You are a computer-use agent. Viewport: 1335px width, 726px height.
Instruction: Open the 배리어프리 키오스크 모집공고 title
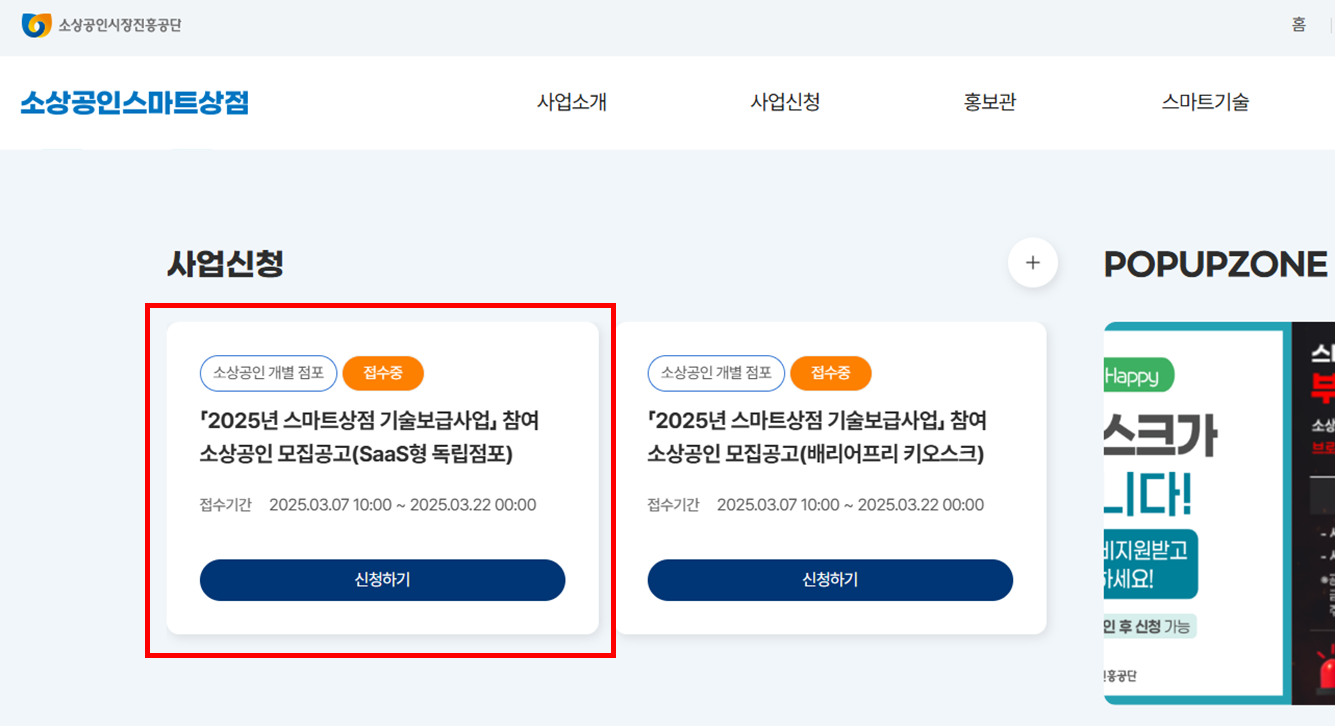(x=817, y=437)
